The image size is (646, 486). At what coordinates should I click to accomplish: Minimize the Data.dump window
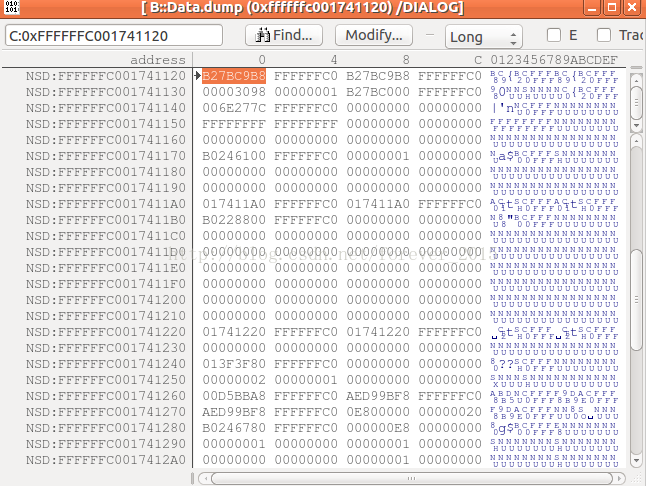(x=592, y=7)
